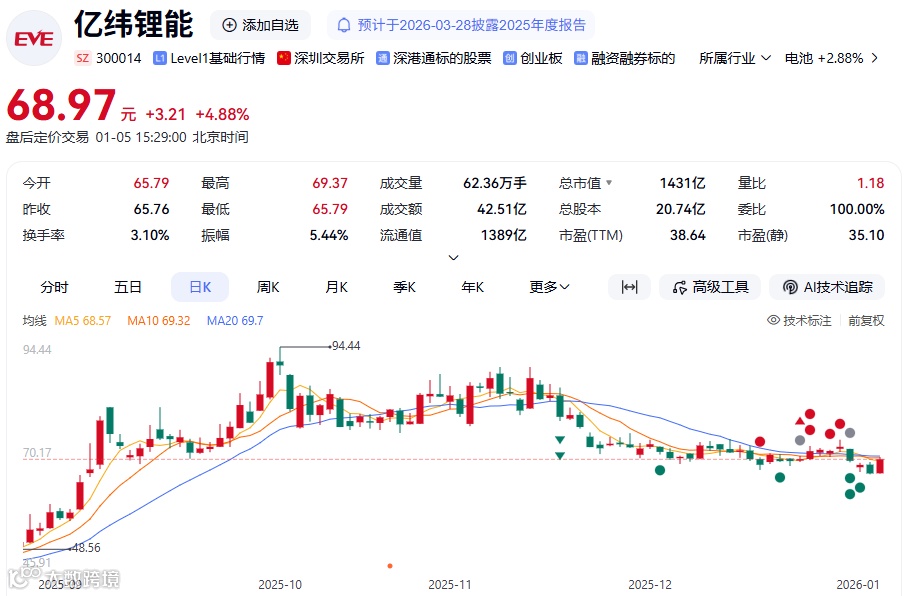Open 创业板 tag
The height and width of the screenshot is (596, 913).
541,58
